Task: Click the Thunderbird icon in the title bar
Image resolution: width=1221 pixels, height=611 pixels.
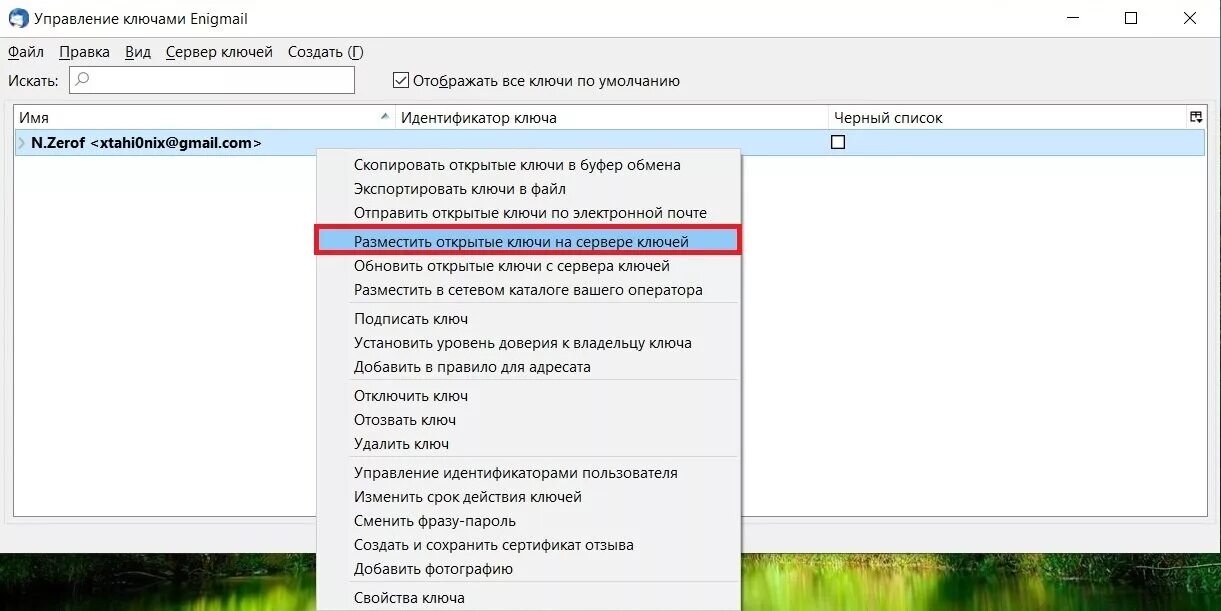Action: pyautogui.click(x=18, y=18)
